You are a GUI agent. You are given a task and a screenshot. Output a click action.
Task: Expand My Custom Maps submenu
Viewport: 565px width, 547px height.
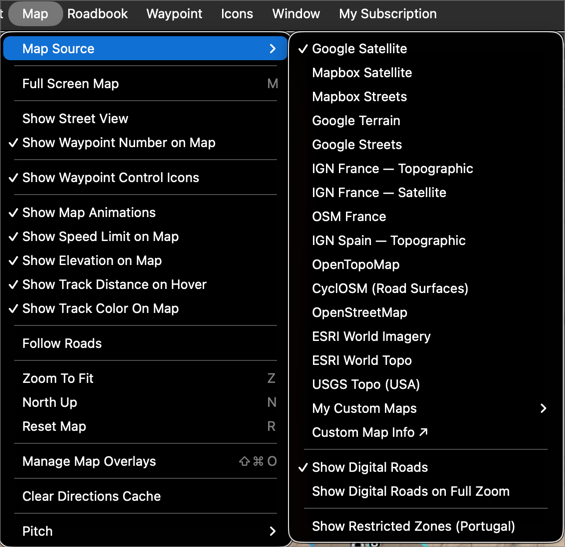tap(426, 408)
